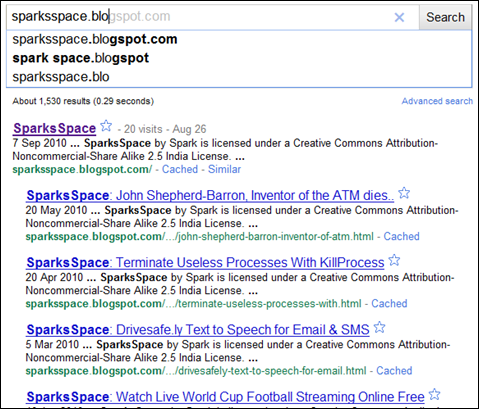Open Cached link for john-shepherd-barron page
479x409 pixels.
[401, 236]
